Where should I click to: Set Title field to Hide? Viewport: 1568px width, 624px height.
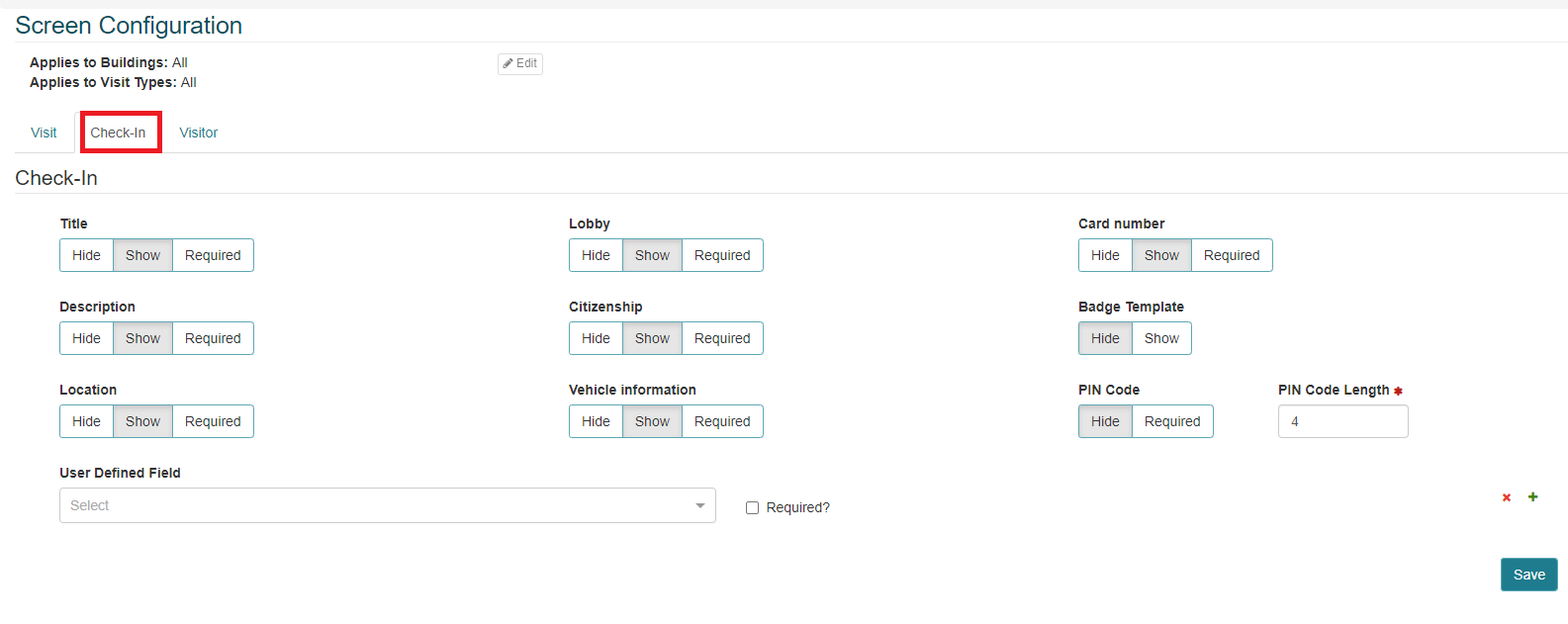click(x=86, y=255)
